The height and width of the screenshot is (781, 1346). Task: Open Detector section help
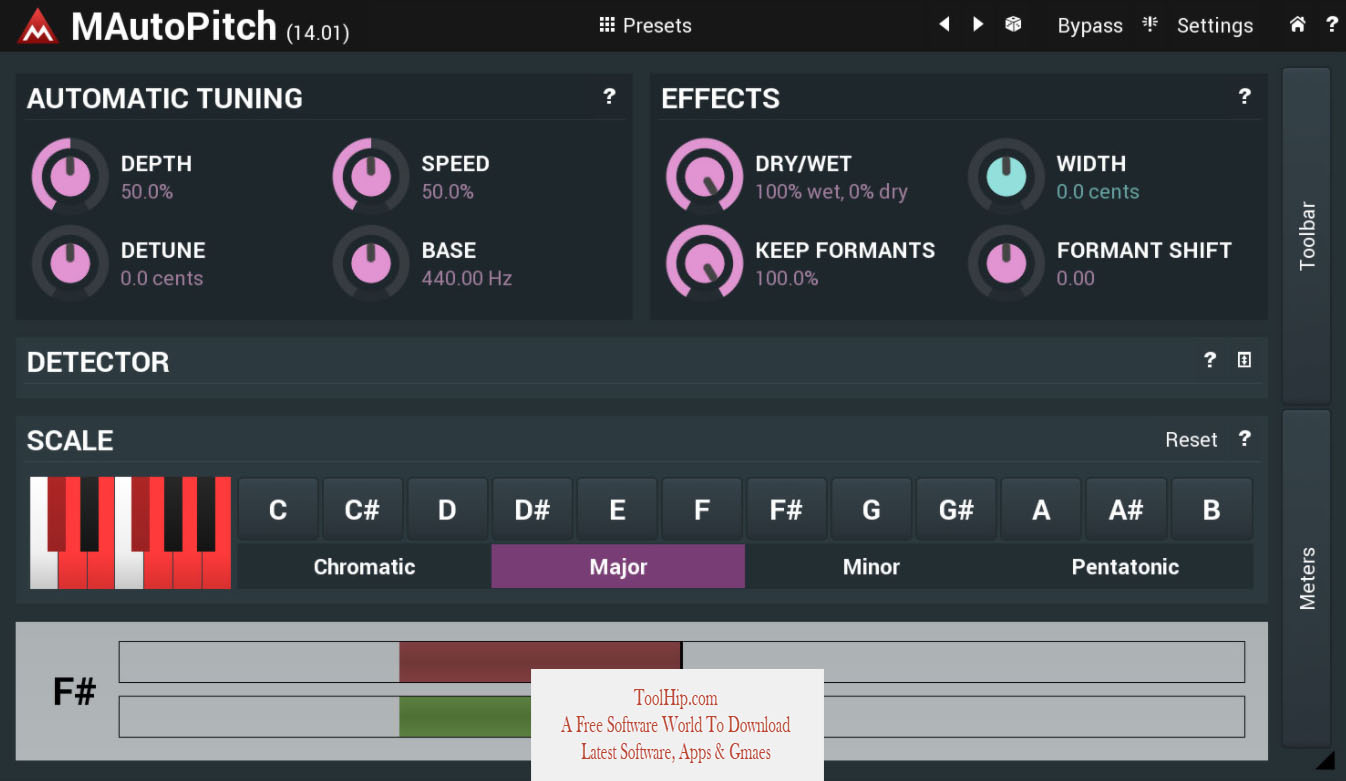click(1210, 360)
